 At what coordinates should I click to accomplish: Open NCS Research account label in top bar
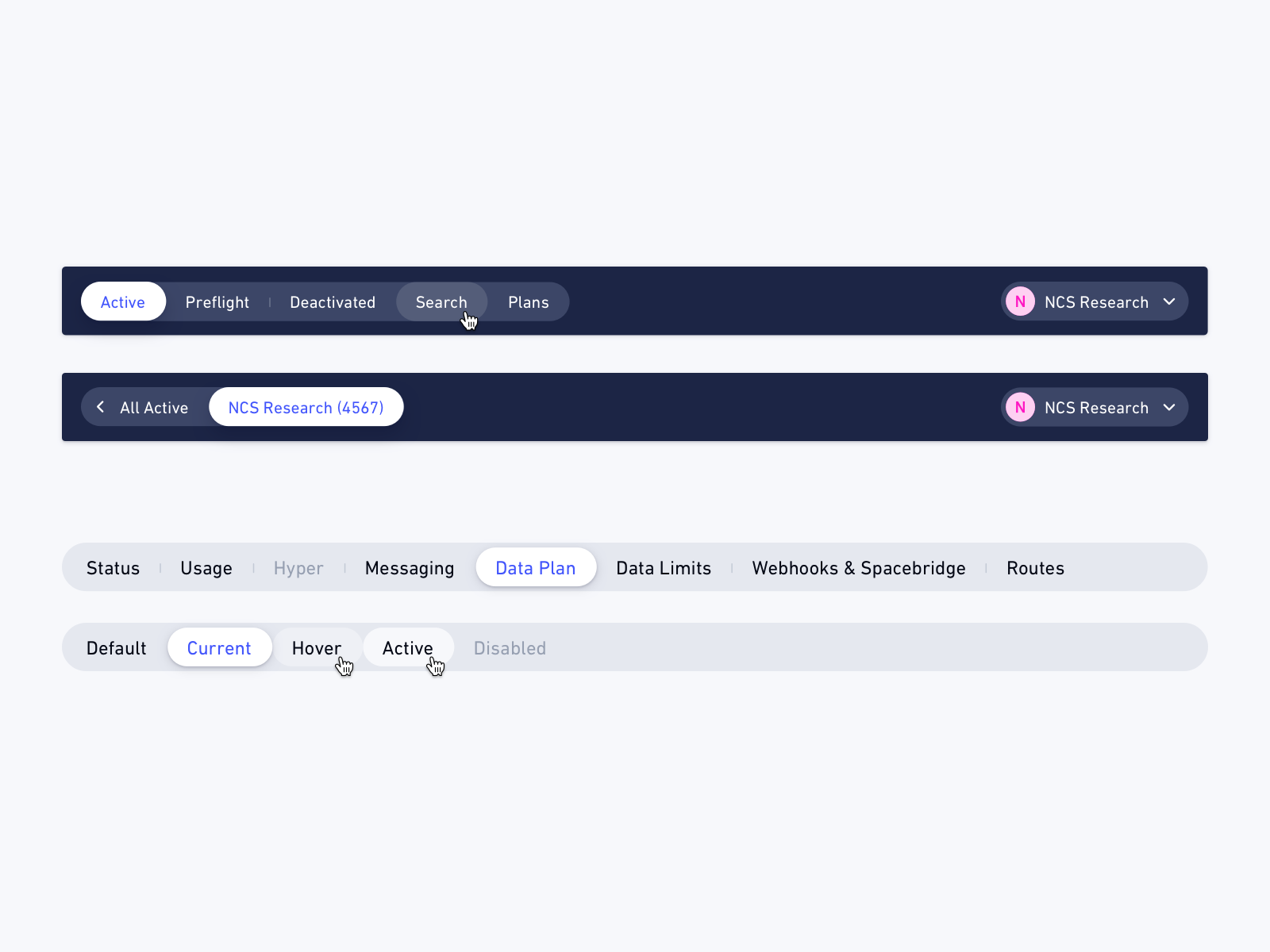(1096, 302)
